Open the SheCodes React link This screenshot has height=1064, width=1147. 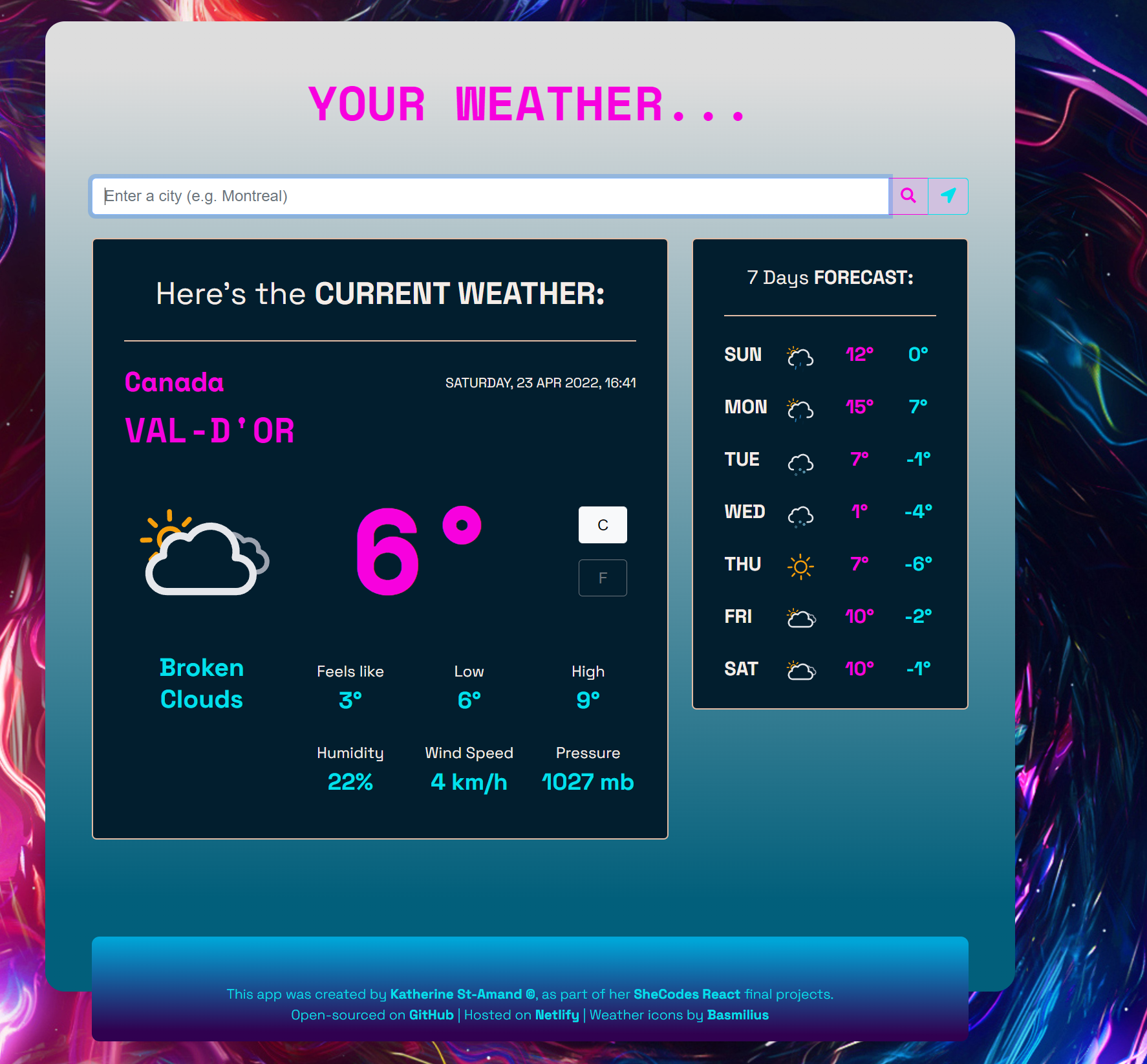687,994
